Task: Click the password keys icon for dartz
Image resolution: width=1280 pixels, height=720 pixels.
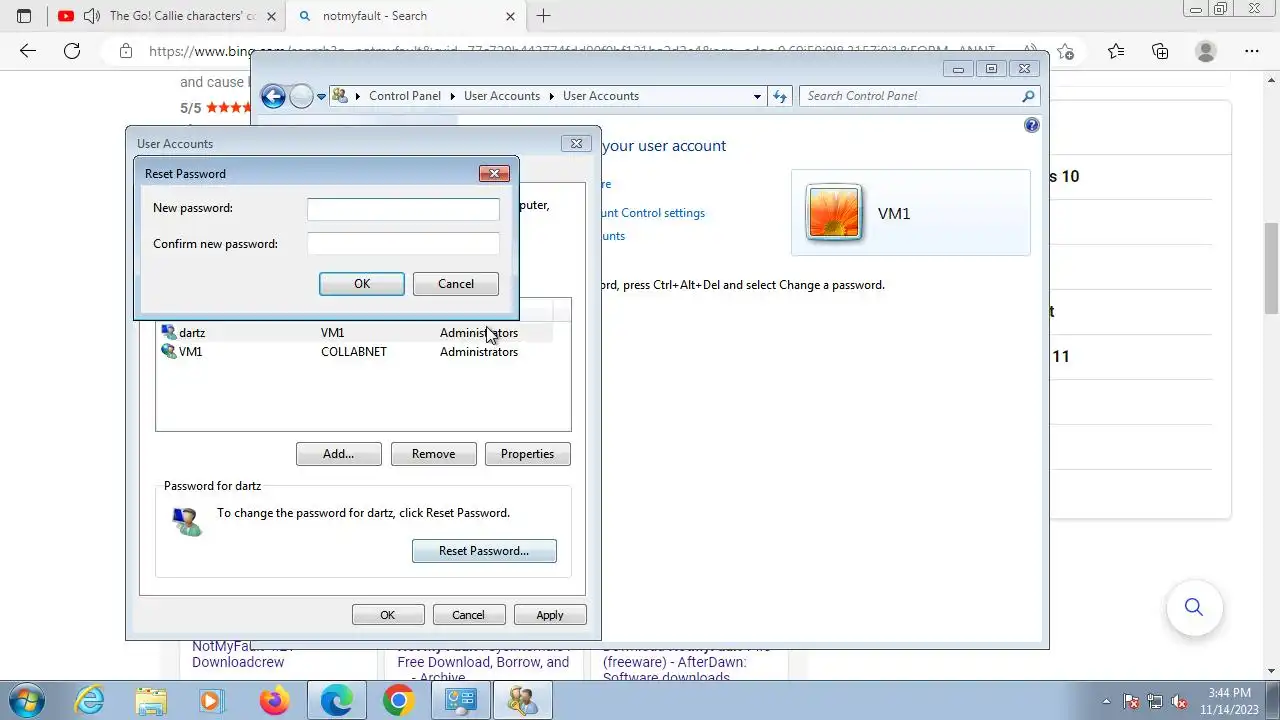Action: pyautogui.click(x=187, y=521)
